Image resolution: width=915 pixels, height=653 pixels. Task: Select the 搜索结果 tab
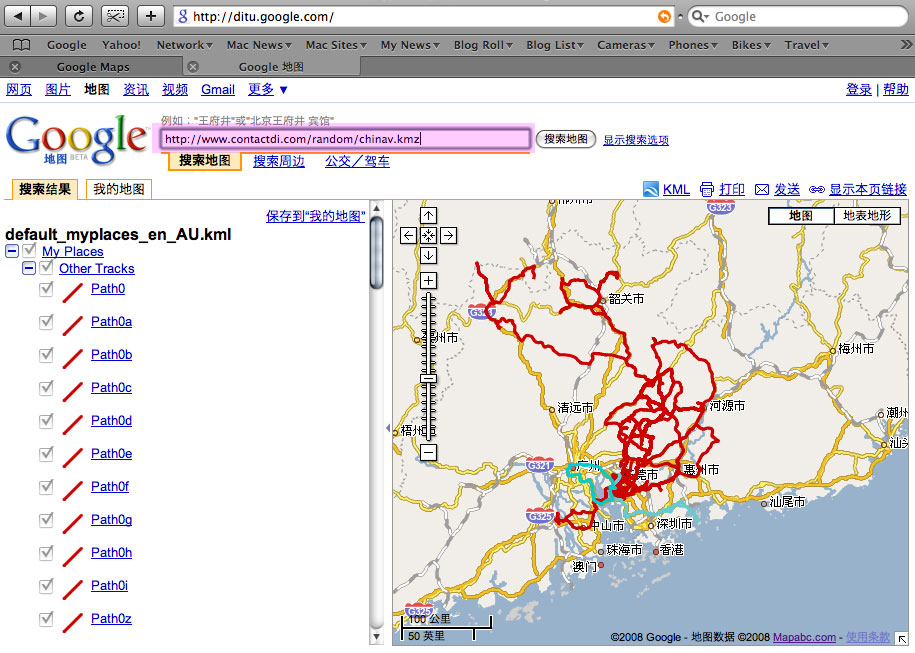pos(45,189)
